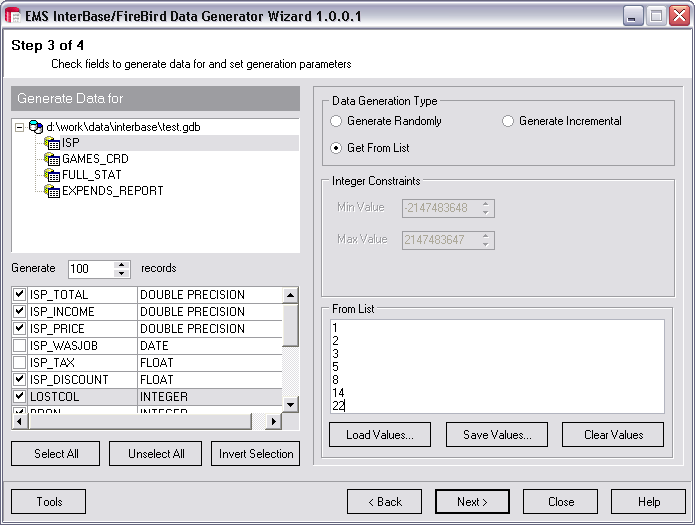Screen dimensions: 695x525
Task: Uncheck the ISP_DISCOUNT field checkbox
Action: tap(19, 379)
